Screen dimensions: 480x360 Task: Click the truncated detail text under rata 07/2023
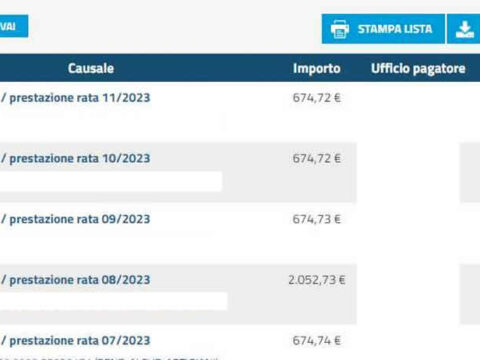point(109,359)
